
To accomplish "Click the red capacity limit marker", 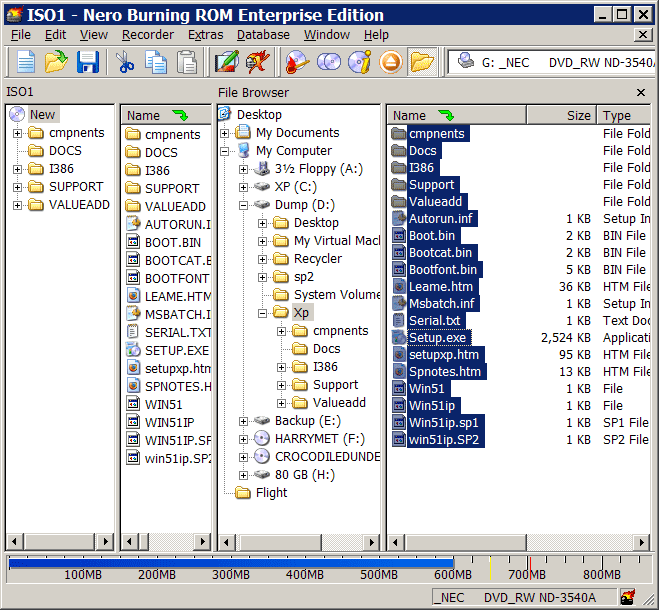I will tap(530, 568).
